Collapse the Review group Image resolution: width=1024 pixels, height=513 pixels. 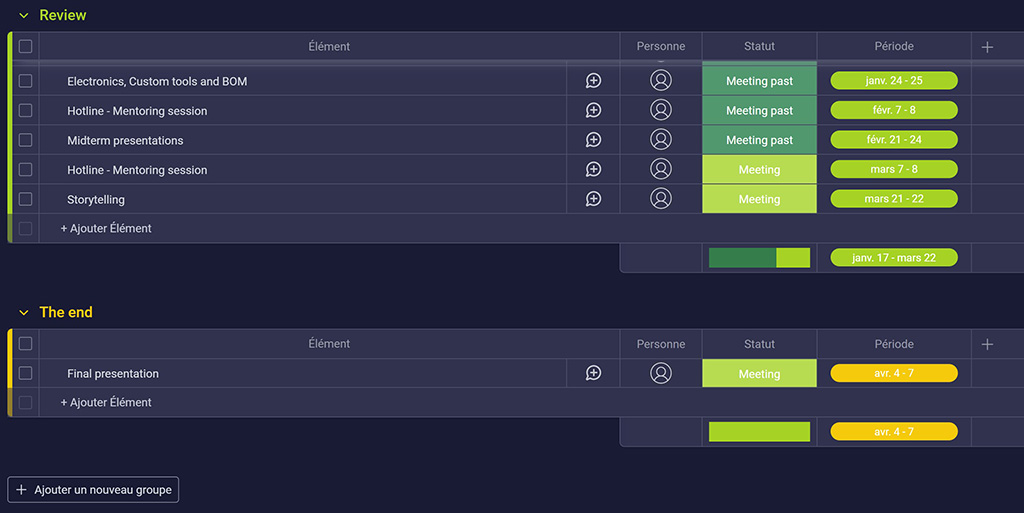[x=24, y=15]
